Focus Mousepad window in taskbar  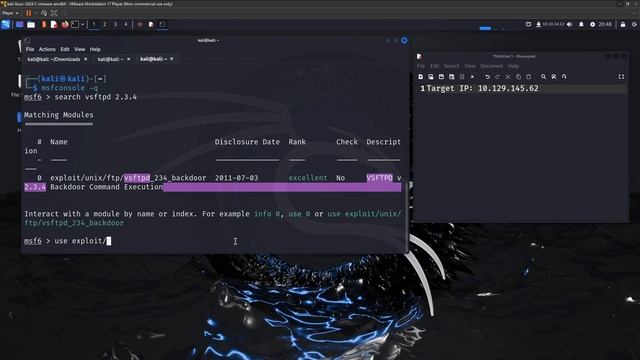point(151,24)
